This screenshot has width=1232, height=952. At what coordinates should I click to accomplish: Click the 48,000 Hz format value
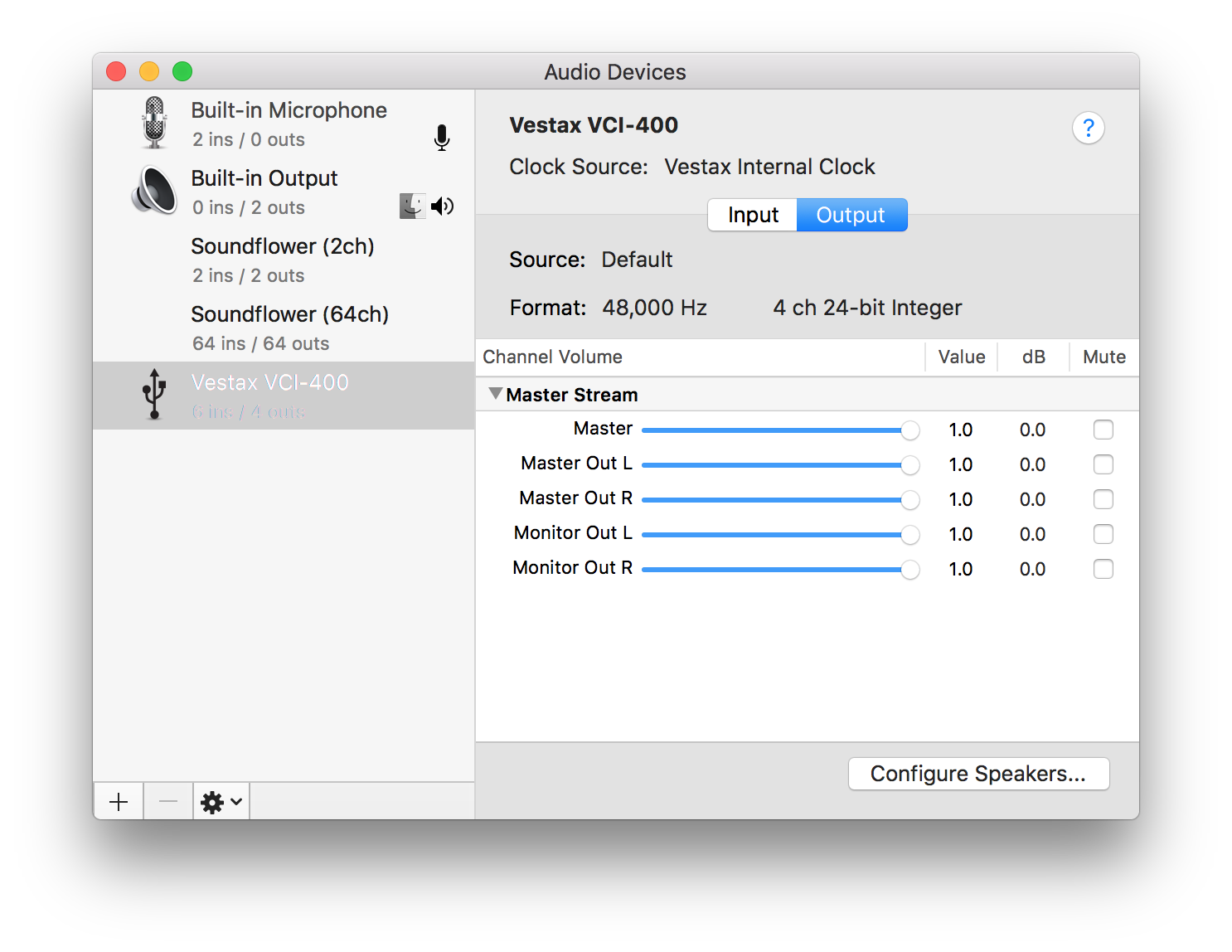click(654, 308)
